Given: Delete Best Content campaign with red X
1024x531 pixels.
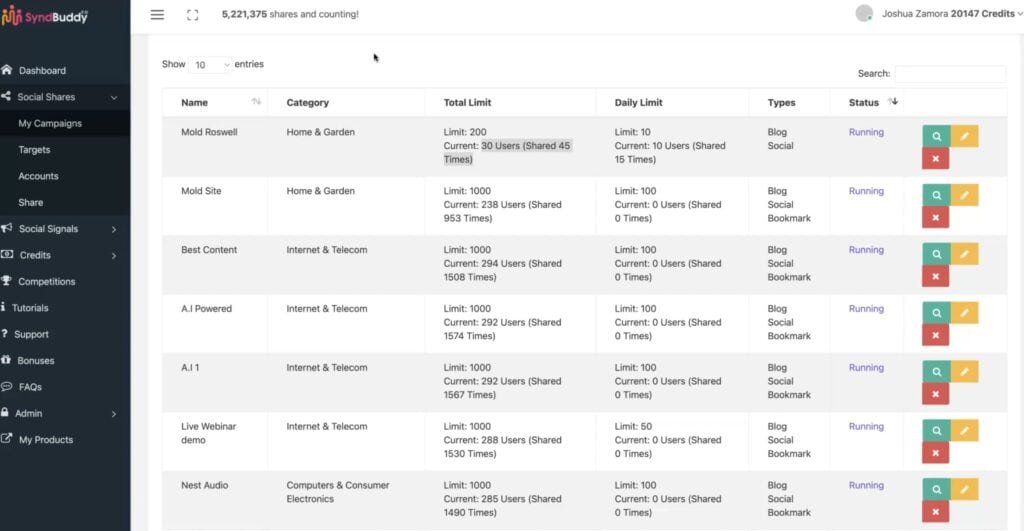Looking at the screenshot, I should click(935, 277).
